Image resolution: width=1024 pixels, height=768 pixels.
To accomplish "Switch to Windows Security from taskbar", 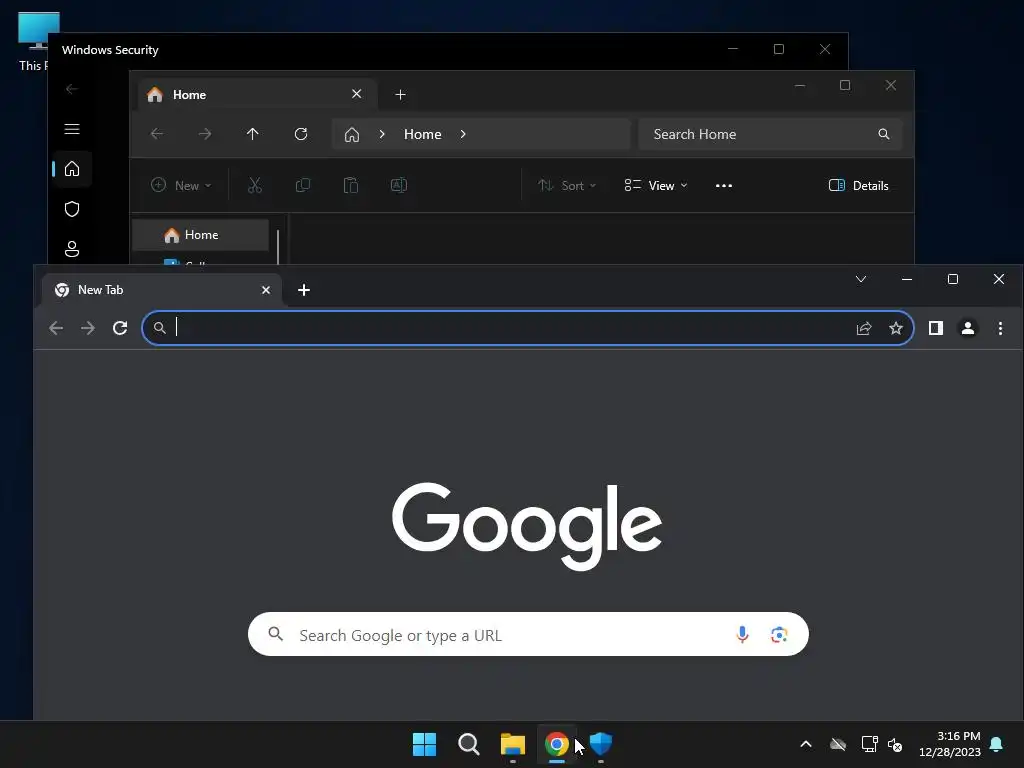I will tap(601, 744).
